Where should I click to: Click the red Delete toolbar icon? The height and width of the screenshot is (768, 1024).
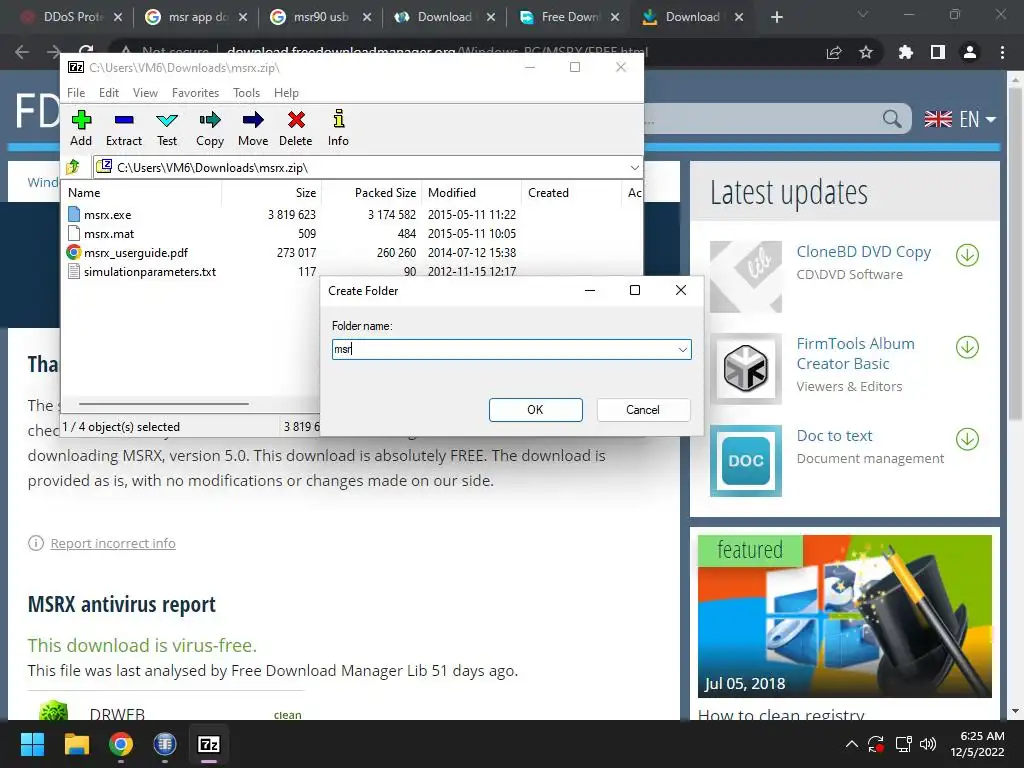click(296, 120)
